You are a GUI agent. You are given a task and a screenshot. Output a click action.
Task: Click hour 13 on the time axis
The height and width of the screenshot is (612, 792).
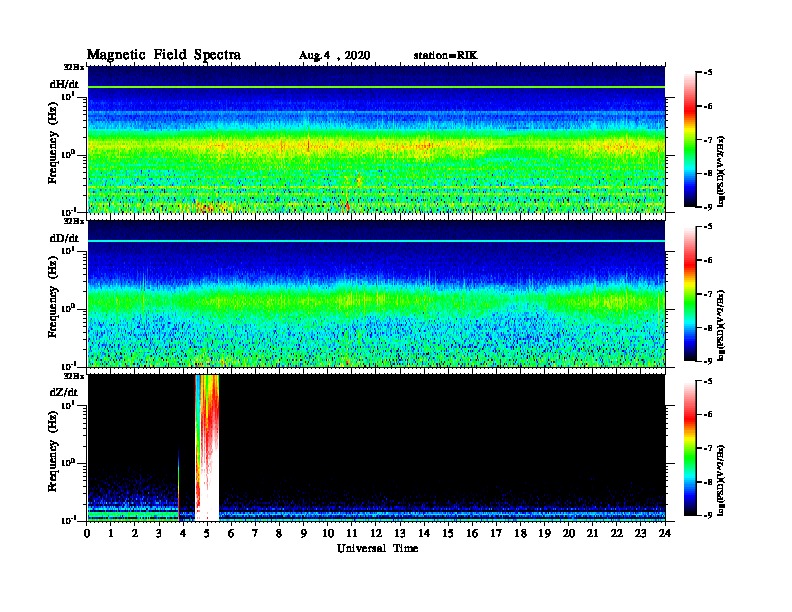(x=400, y=533)
